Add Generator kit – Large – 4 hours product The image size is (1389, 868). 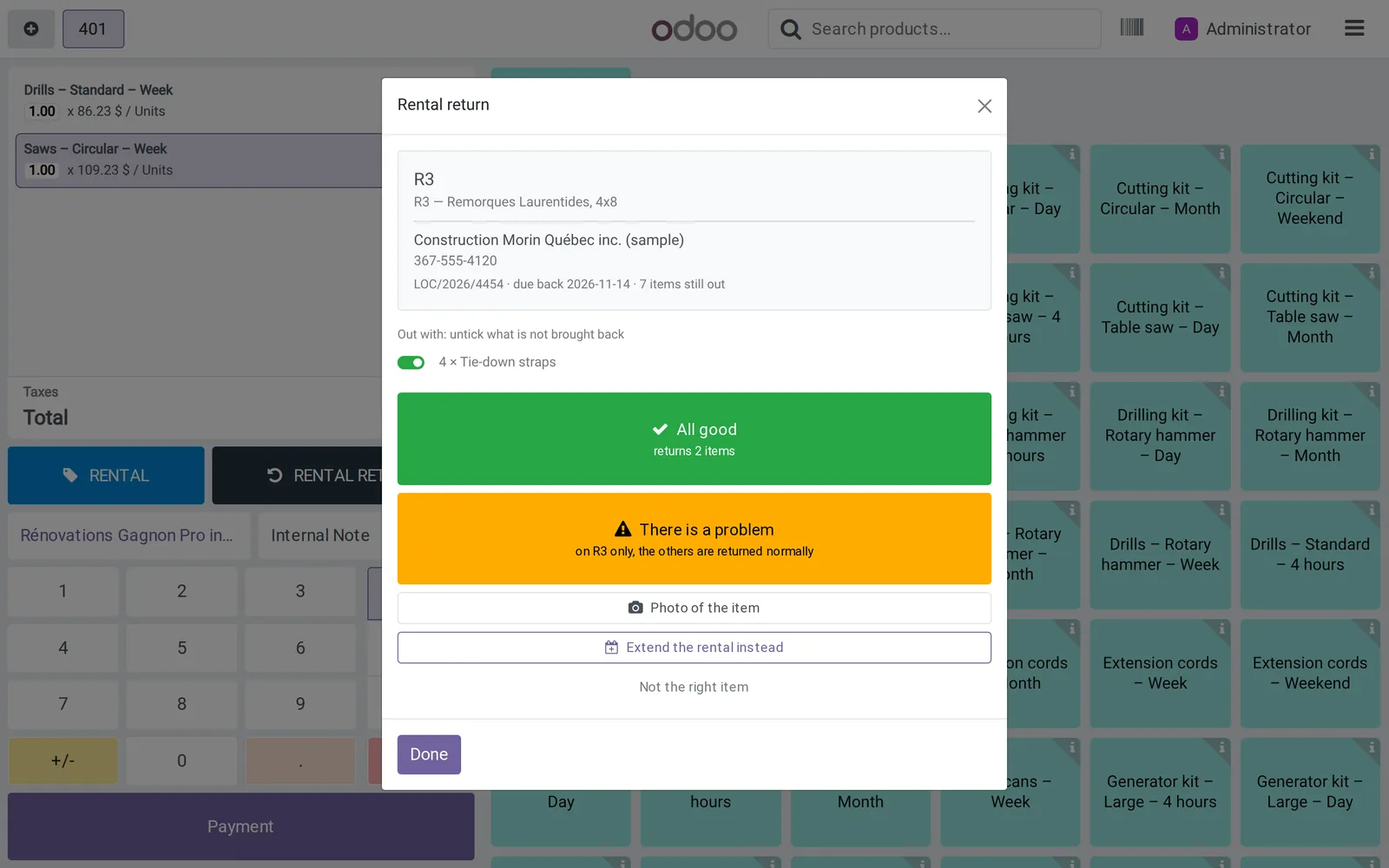pos(1160,792)
